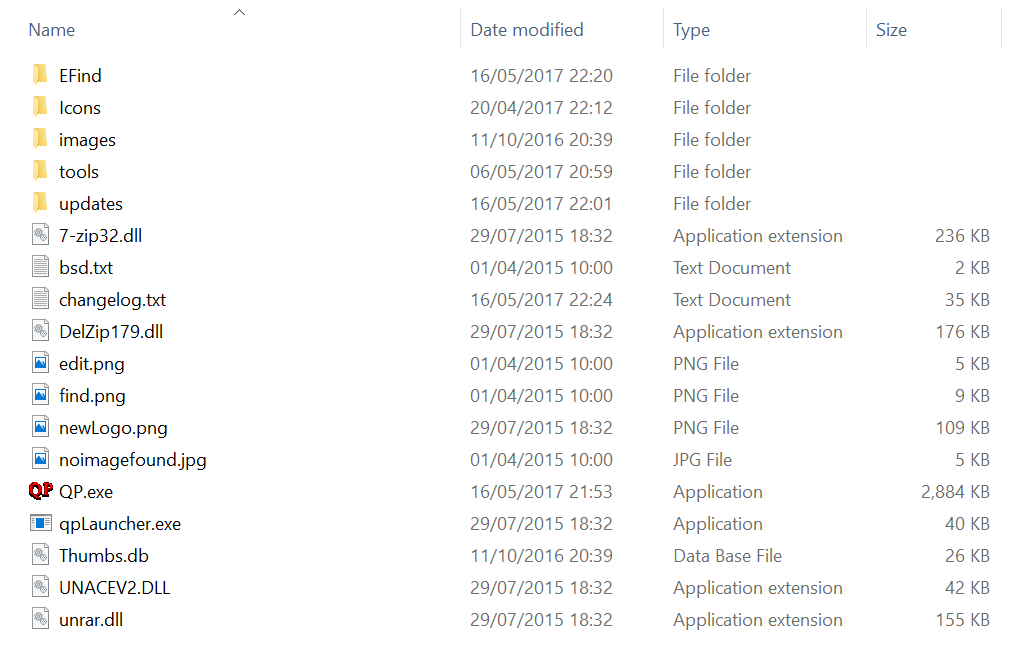1028x671 pixels.
Task: Click the date 16/05/2017 21:53
Action: tap(541, 492)
